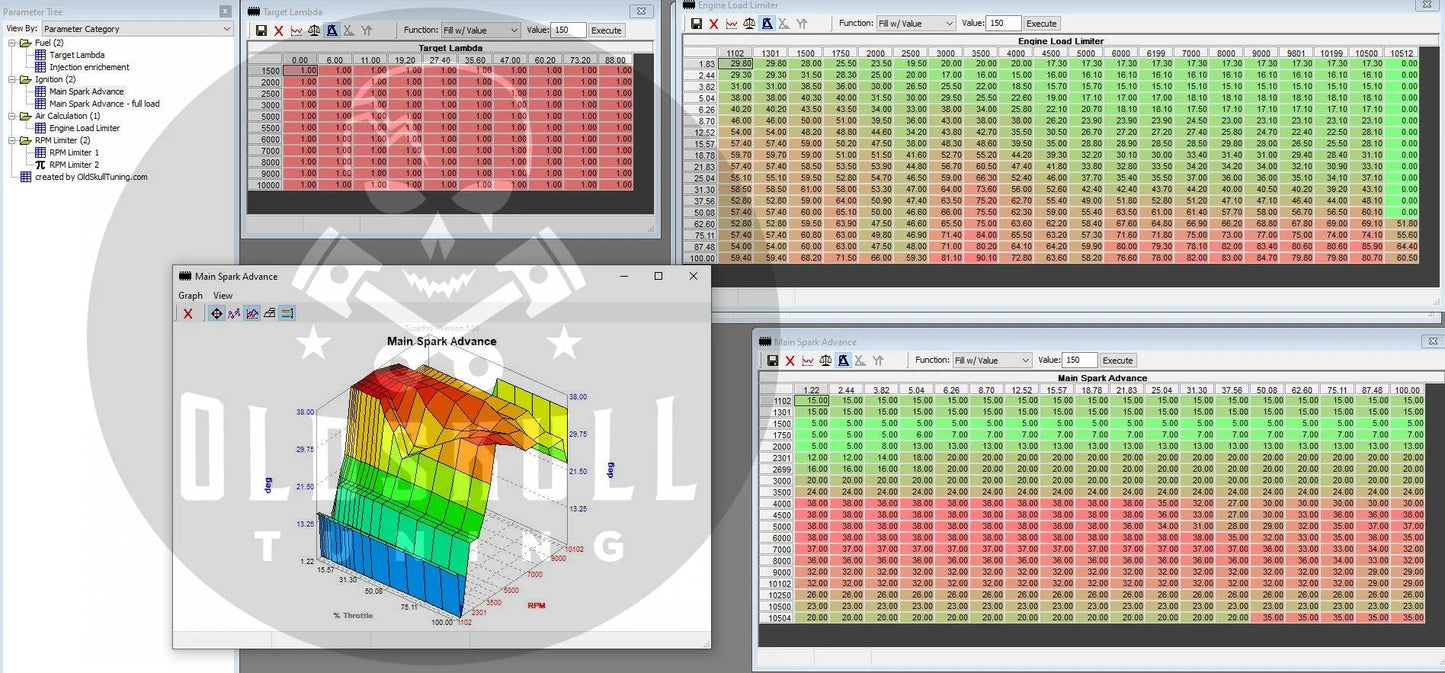The image size is (1445, 673).
Task: Open the View By Parameter Category dropdown
Action: [x=136, y=29]
